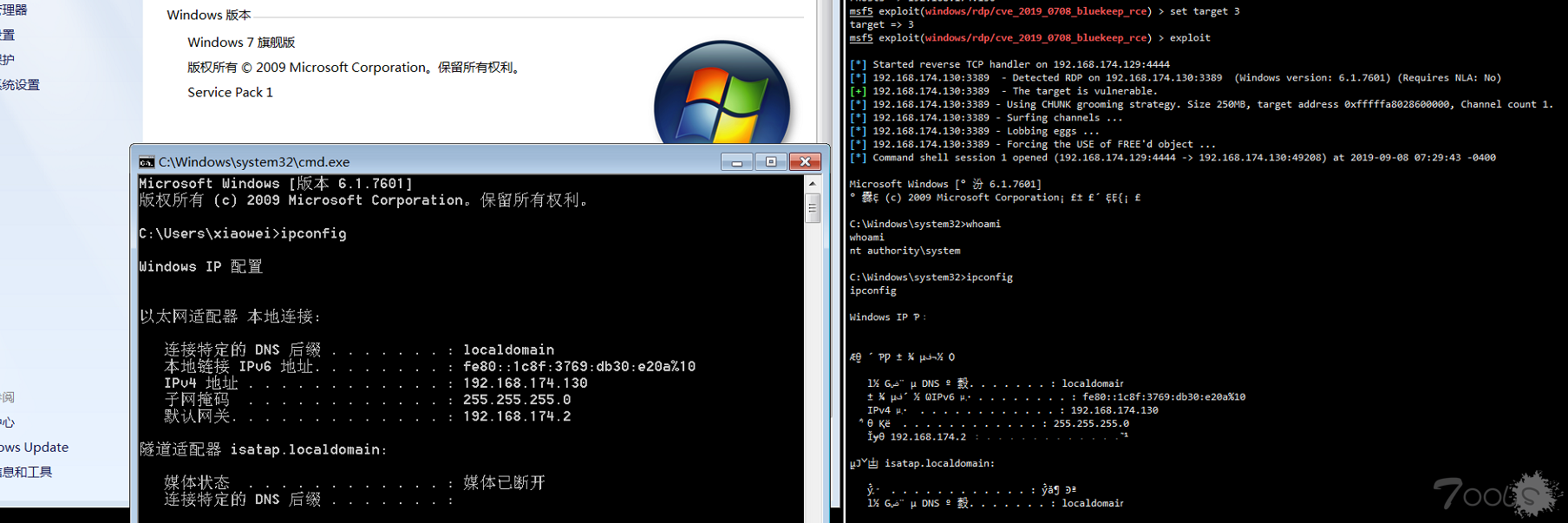Click '以太网适配器 本地连接:' line in cmd
This screenshot has height=523, width=1568.
pos(231,317)
